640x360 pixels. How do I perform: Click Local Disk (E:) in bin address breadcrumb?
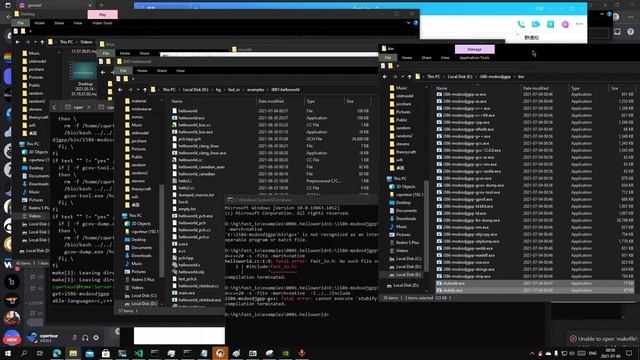[460, 77]
